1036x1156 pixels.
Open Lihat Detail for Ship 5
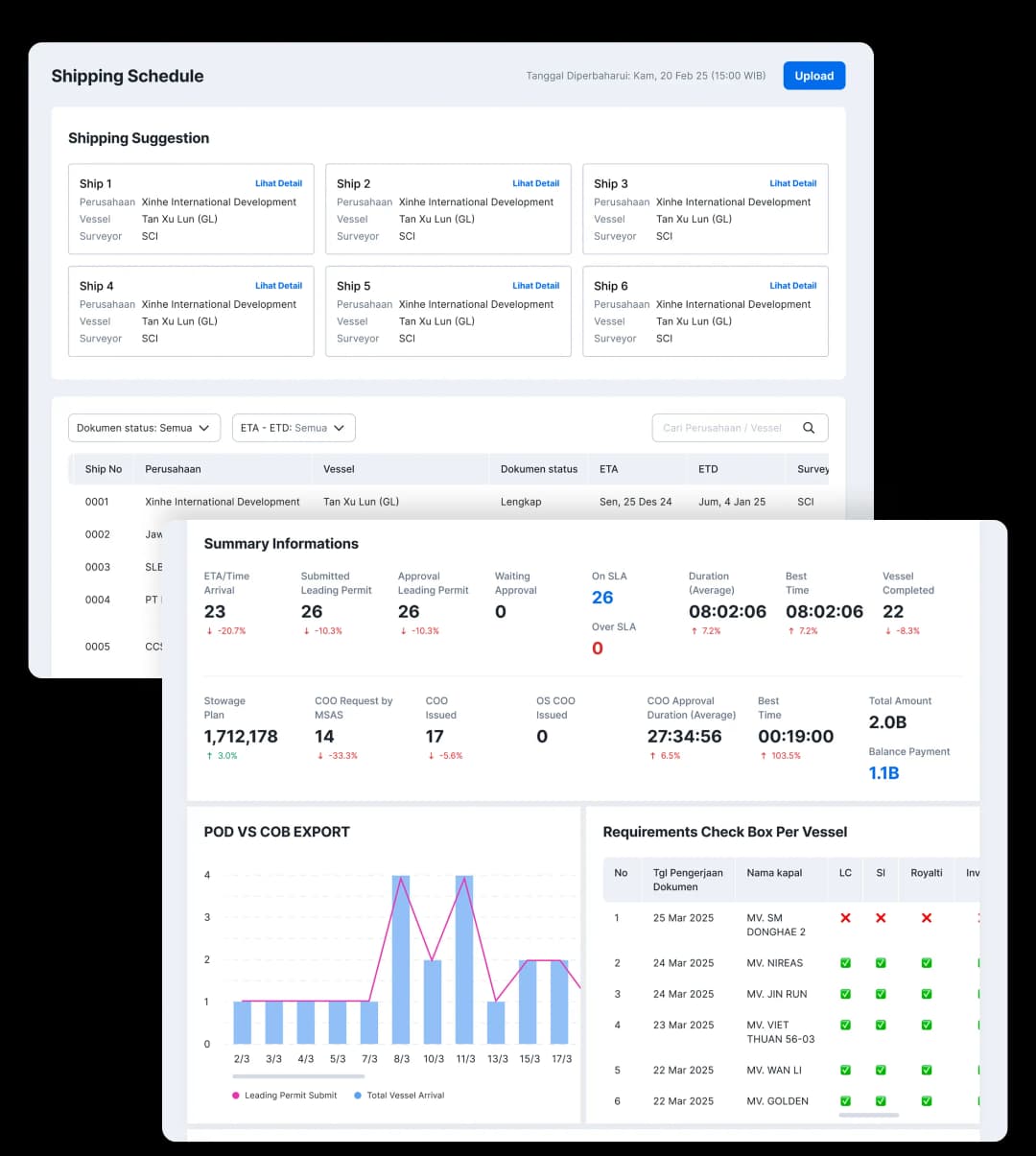[x=535, y=286]
